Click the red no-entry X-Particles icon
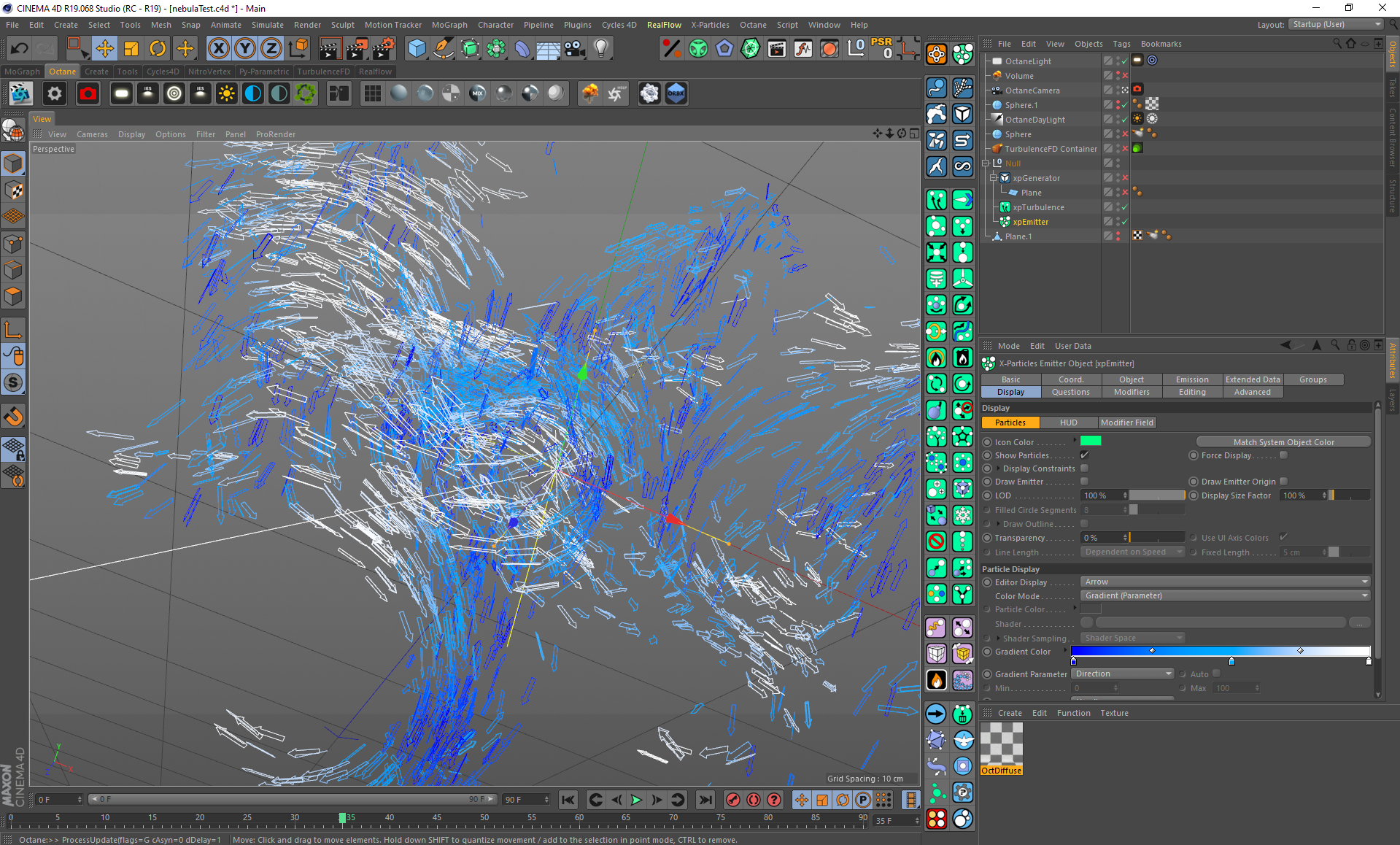This screenshot has width=1400, height=845. 937,541
